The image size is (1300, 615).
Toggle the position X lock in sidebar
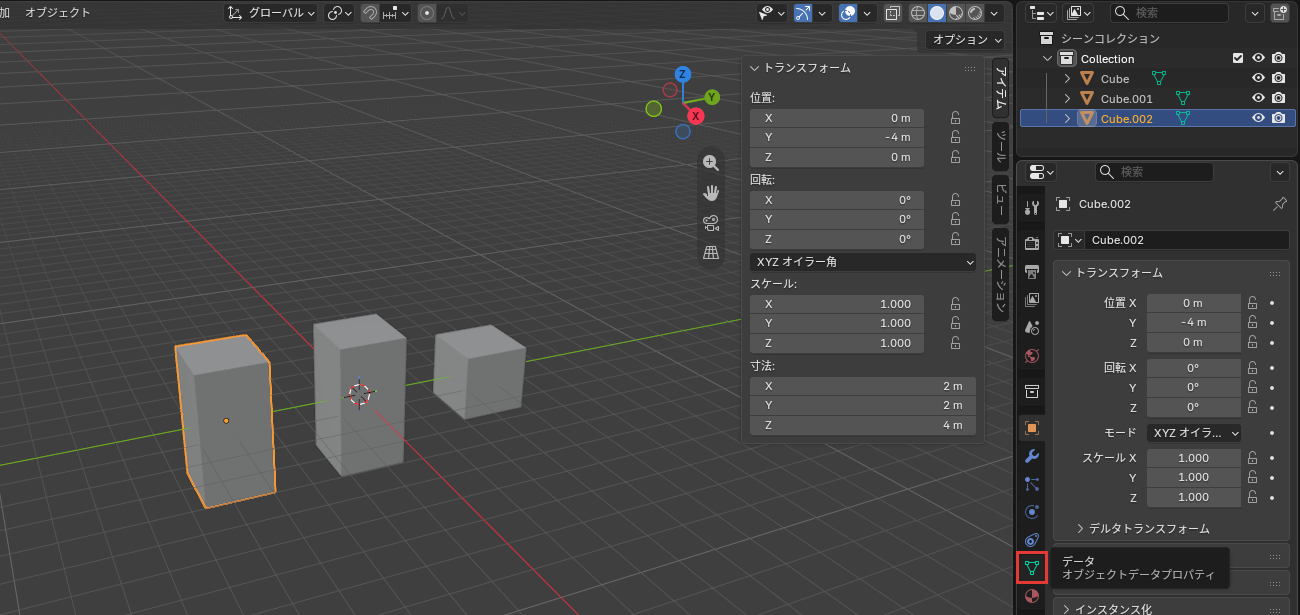click(955, 118)
